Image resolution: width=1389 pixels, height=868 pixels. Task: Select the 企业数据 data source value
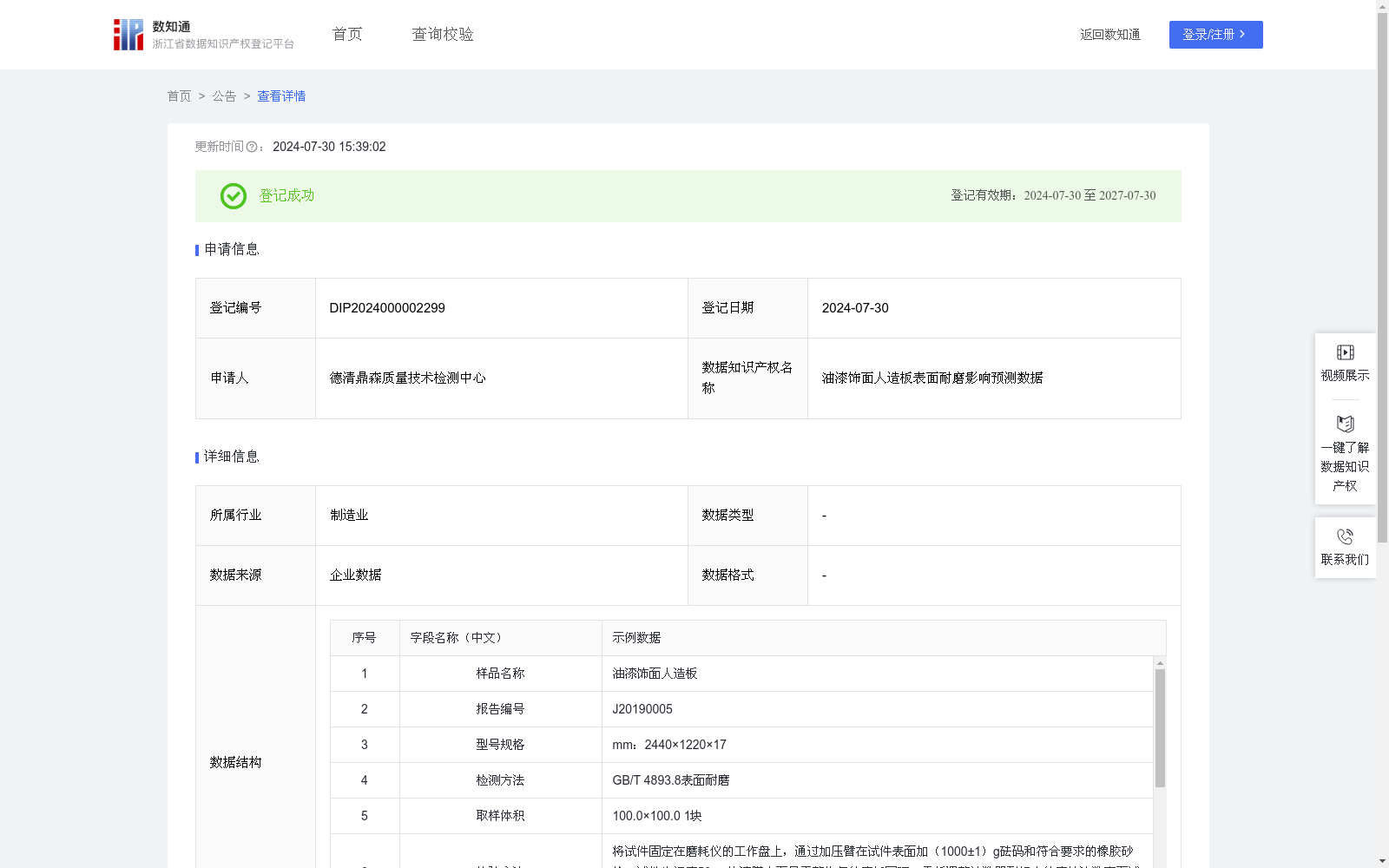coord(356,575)
